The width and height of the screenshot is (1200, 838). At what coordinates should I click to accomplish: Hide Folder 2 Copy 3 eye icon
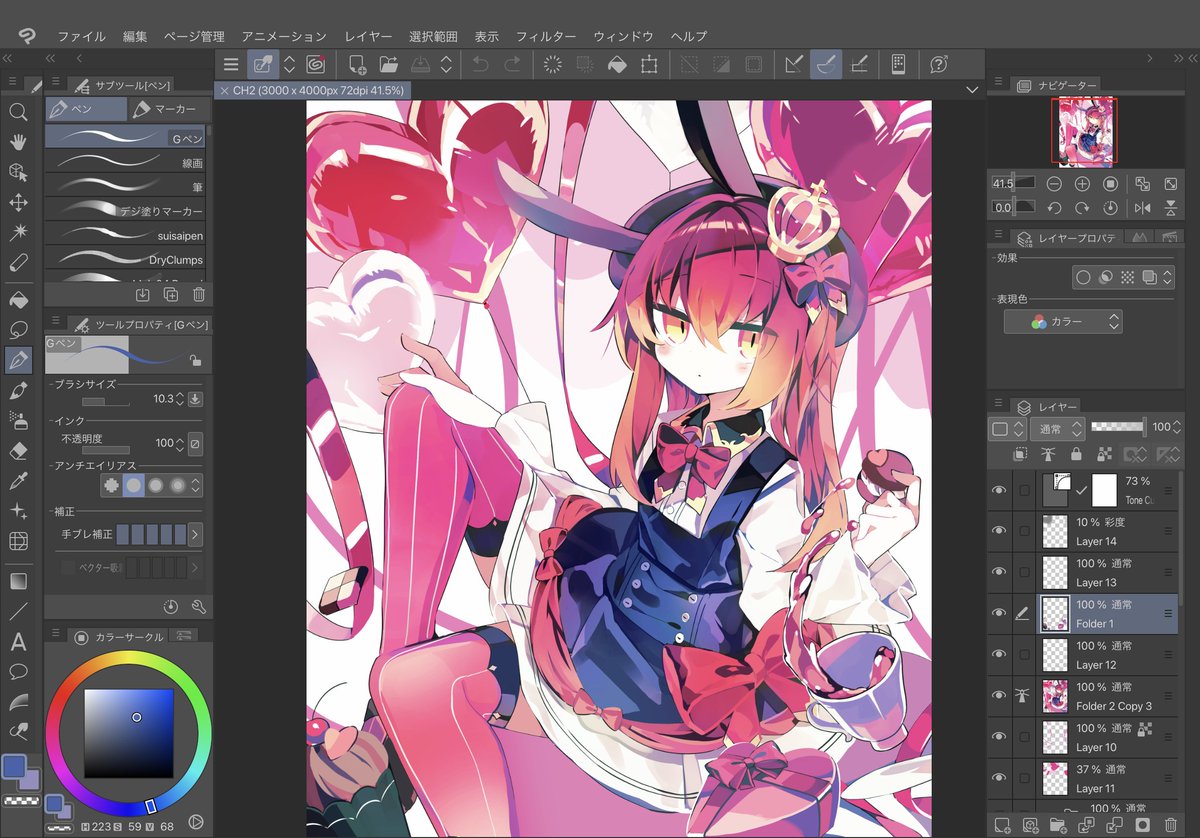998,695
